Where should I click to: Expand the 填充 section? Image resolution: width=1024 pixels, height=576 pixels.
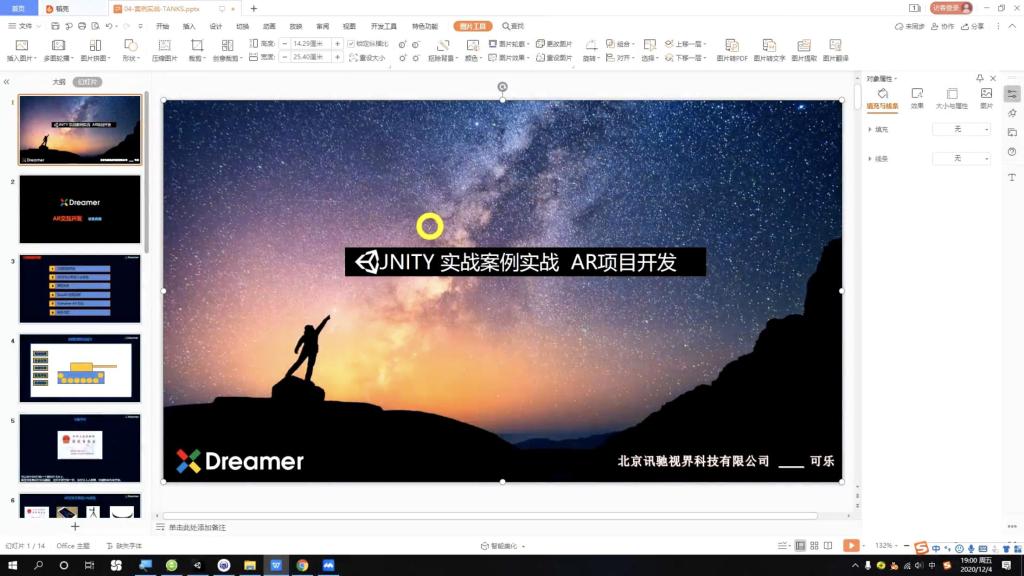click(868, 130)
